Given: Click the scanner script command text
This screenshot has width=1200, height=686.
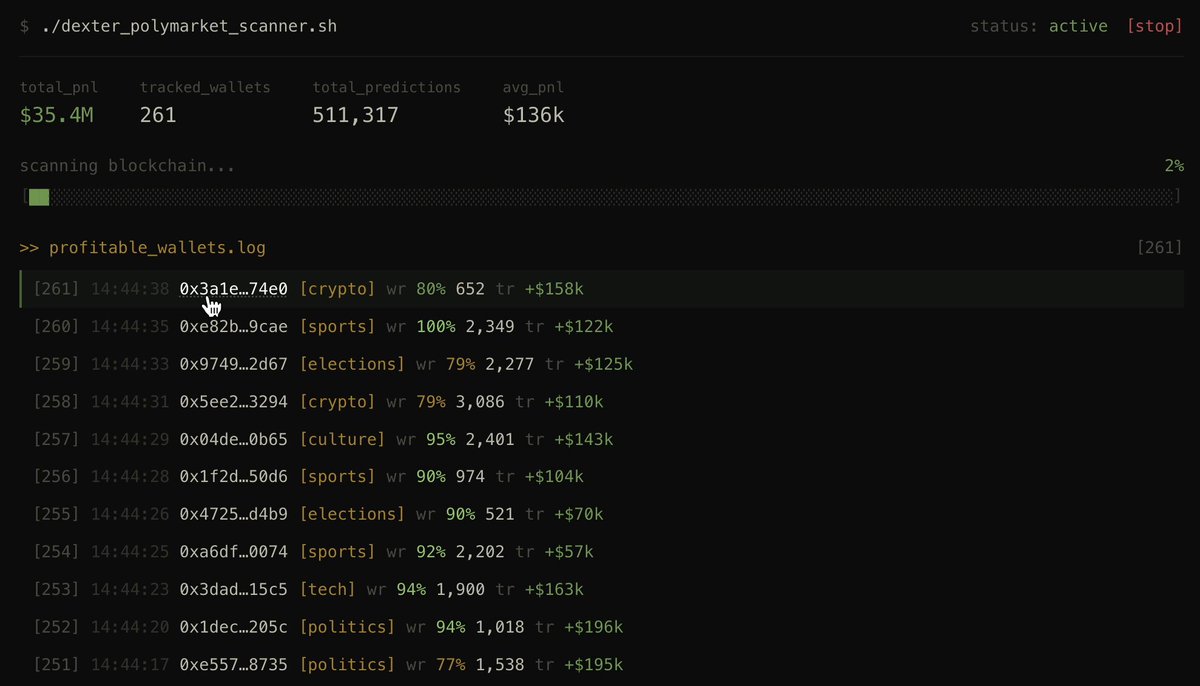Looking at the screenshot, I should 189,26.
